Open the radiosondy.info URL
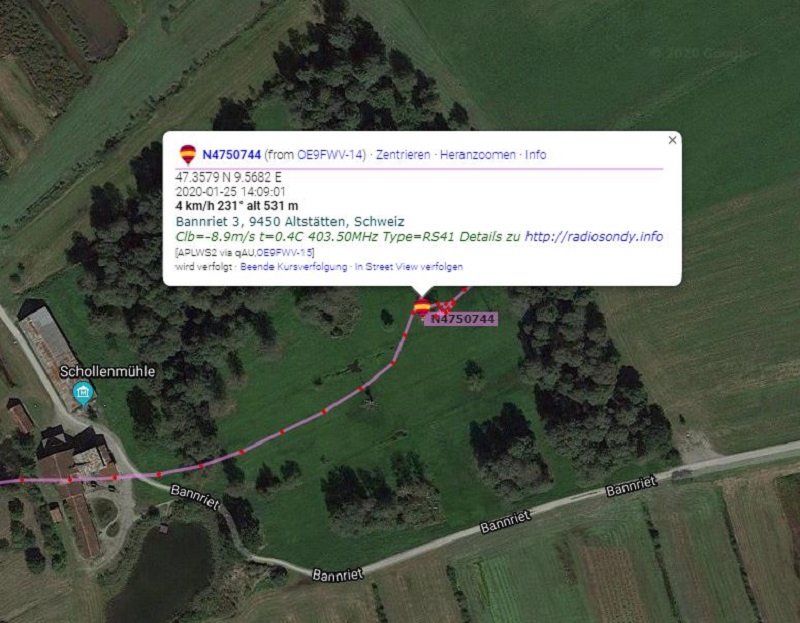This screenshot has width=800, height=623. coord(594,236)
